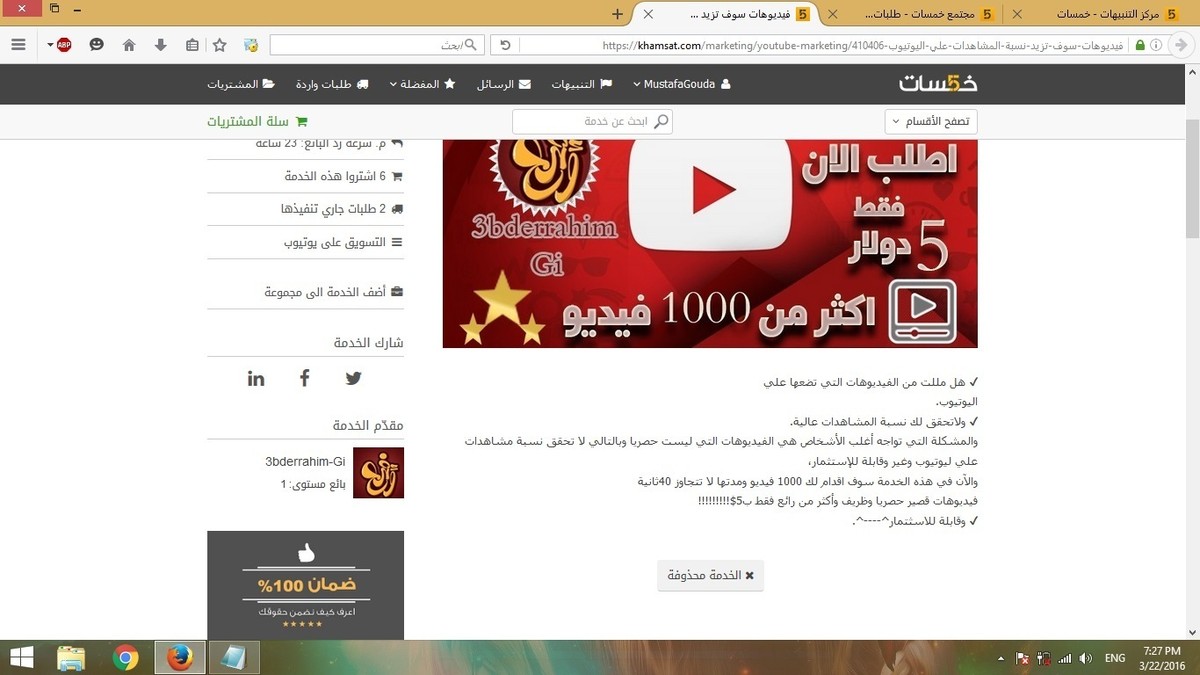
Task: Close the مركز التنبيهات tab
Action: click(x=1017, y=14)
